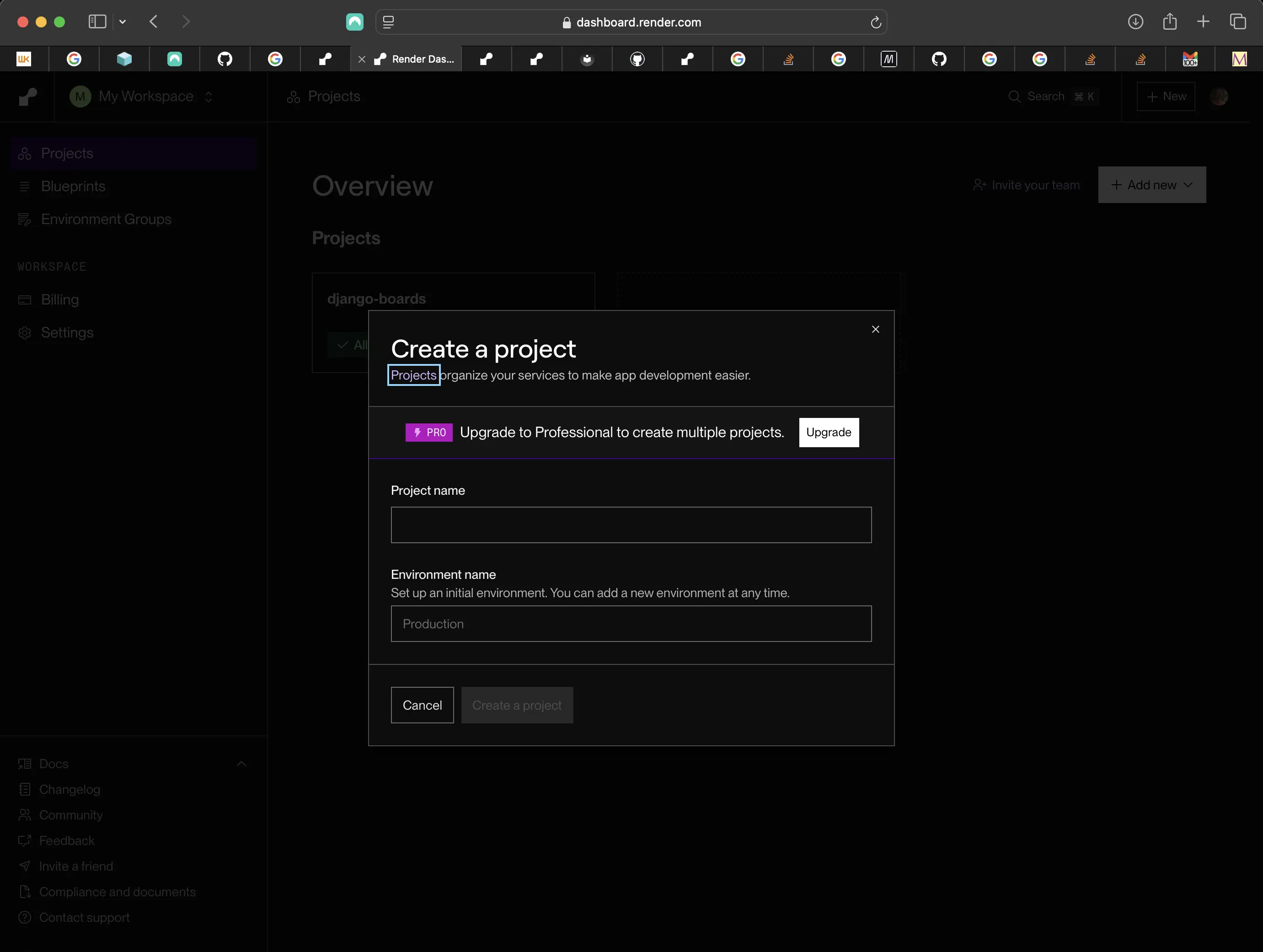The width and height of the screenshot is (1263, 952).
Task: Click the Docs book icon
Action: pos(25,764)
